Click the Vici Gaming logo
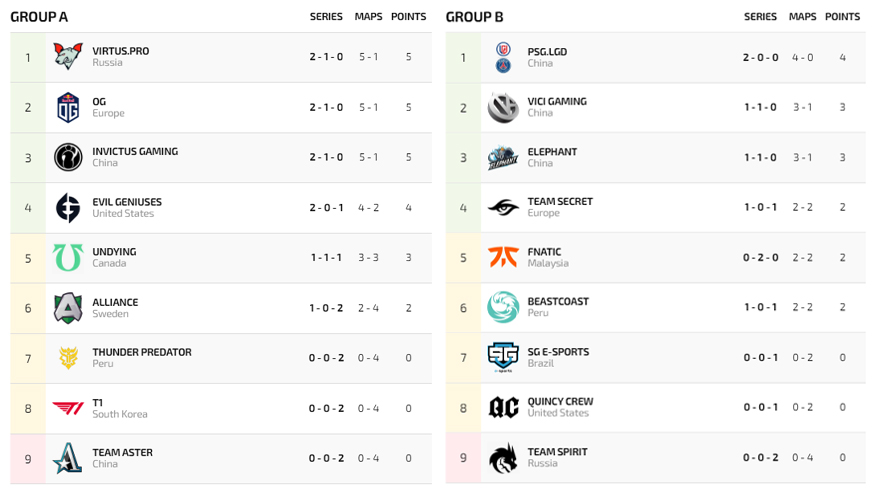Screen dimensions: 873x493 click(x=503, y=107)
